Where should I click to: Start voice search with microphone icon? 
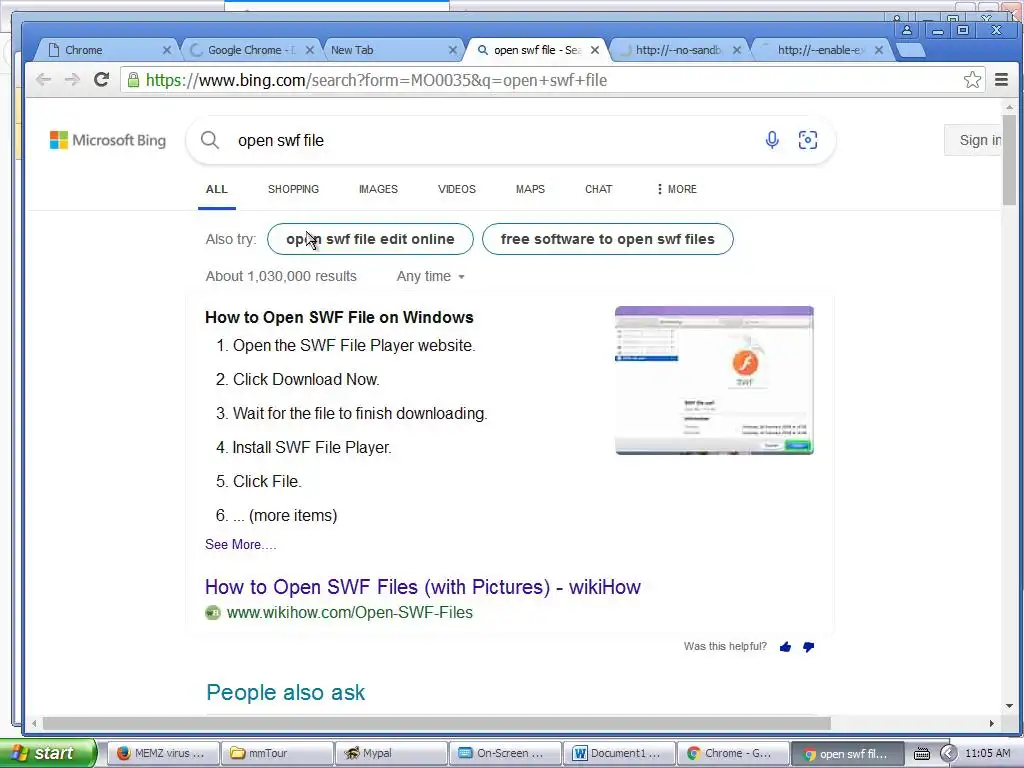[772, 140]
